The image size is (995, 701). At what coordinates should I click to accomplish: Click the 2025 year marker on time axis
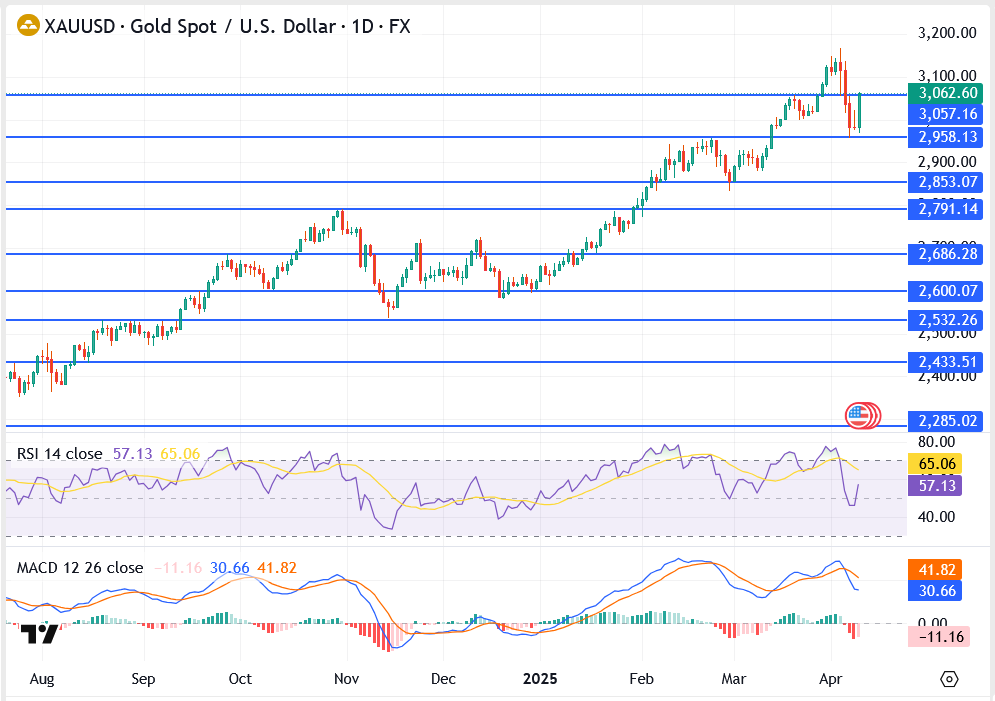[541, 678]
